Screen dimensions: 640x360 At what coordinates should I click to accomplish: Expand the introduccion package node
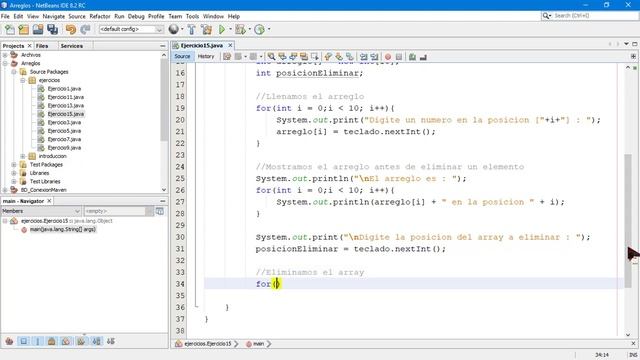[x=23, y=156]
